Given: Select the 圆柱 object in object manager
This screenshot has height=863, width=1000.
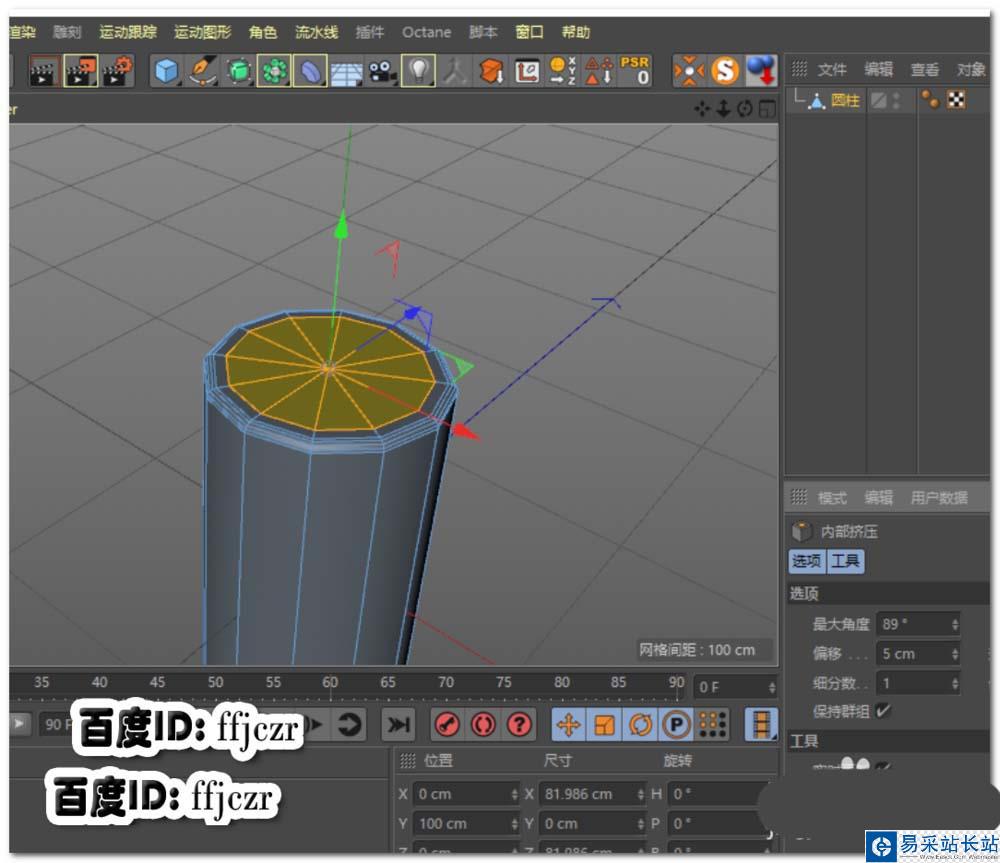Looking at the screenshot, I should tap(845, 100).
